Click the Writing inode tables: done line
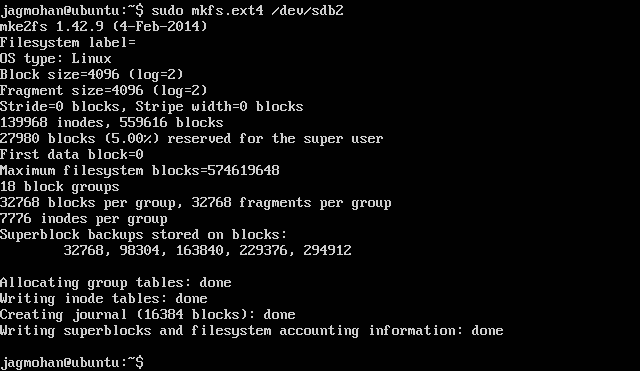Image resolution: width=640 pixels, height=371 pixels. click(104, 298)
